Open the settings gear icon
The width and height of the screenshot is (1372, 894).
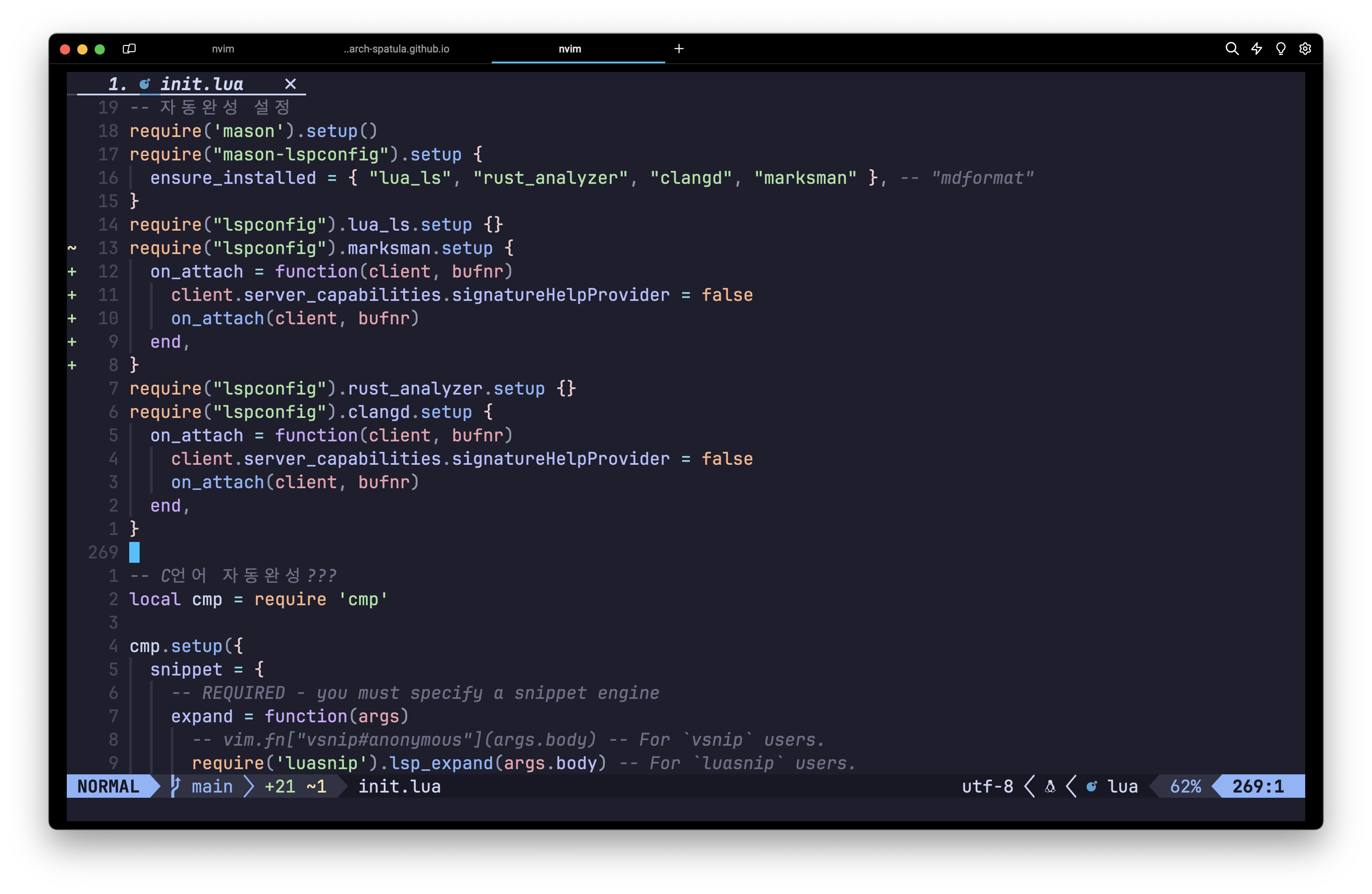point(1305,49)
